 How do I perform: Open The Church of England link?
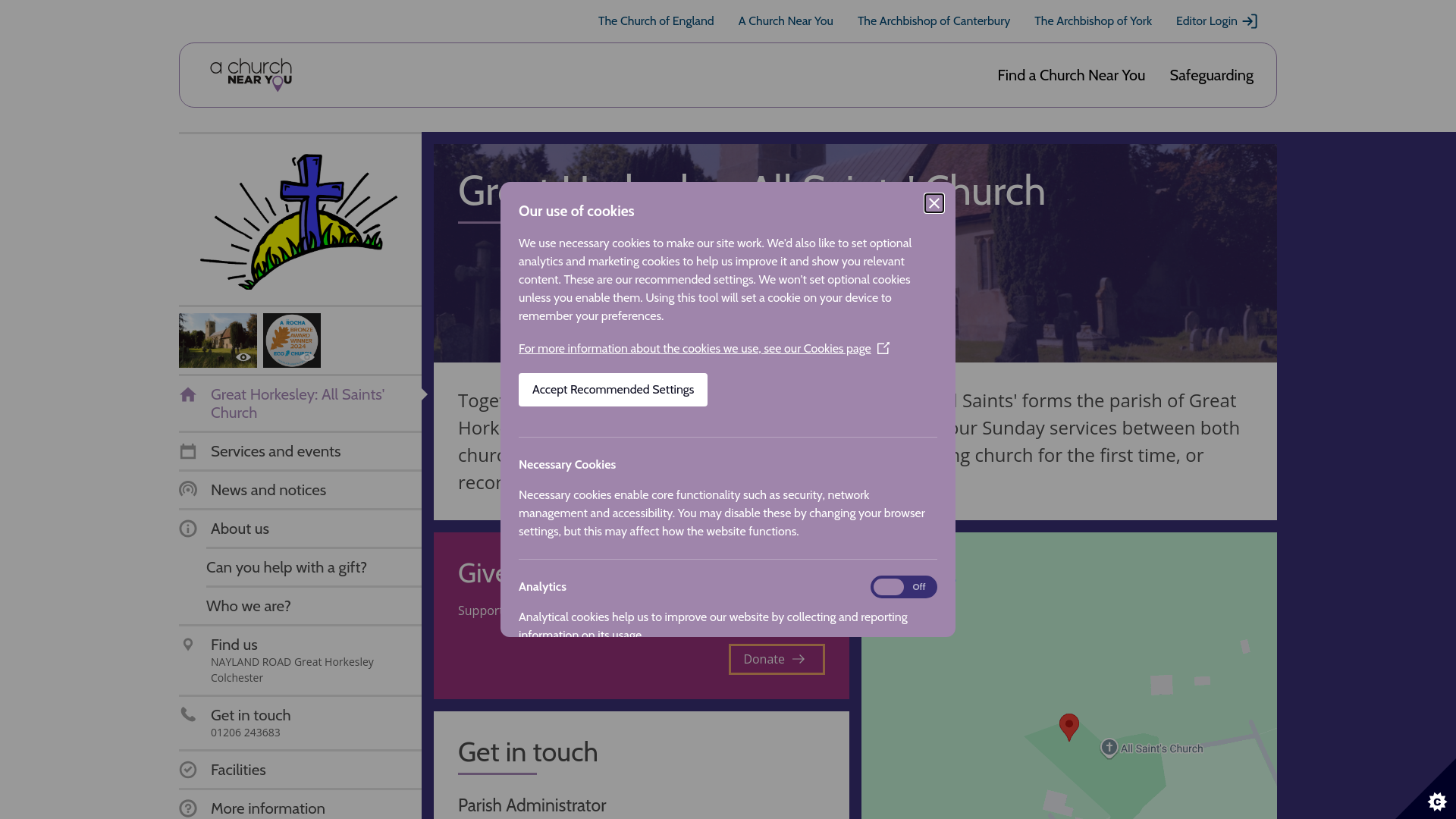(x=655, y=21)
